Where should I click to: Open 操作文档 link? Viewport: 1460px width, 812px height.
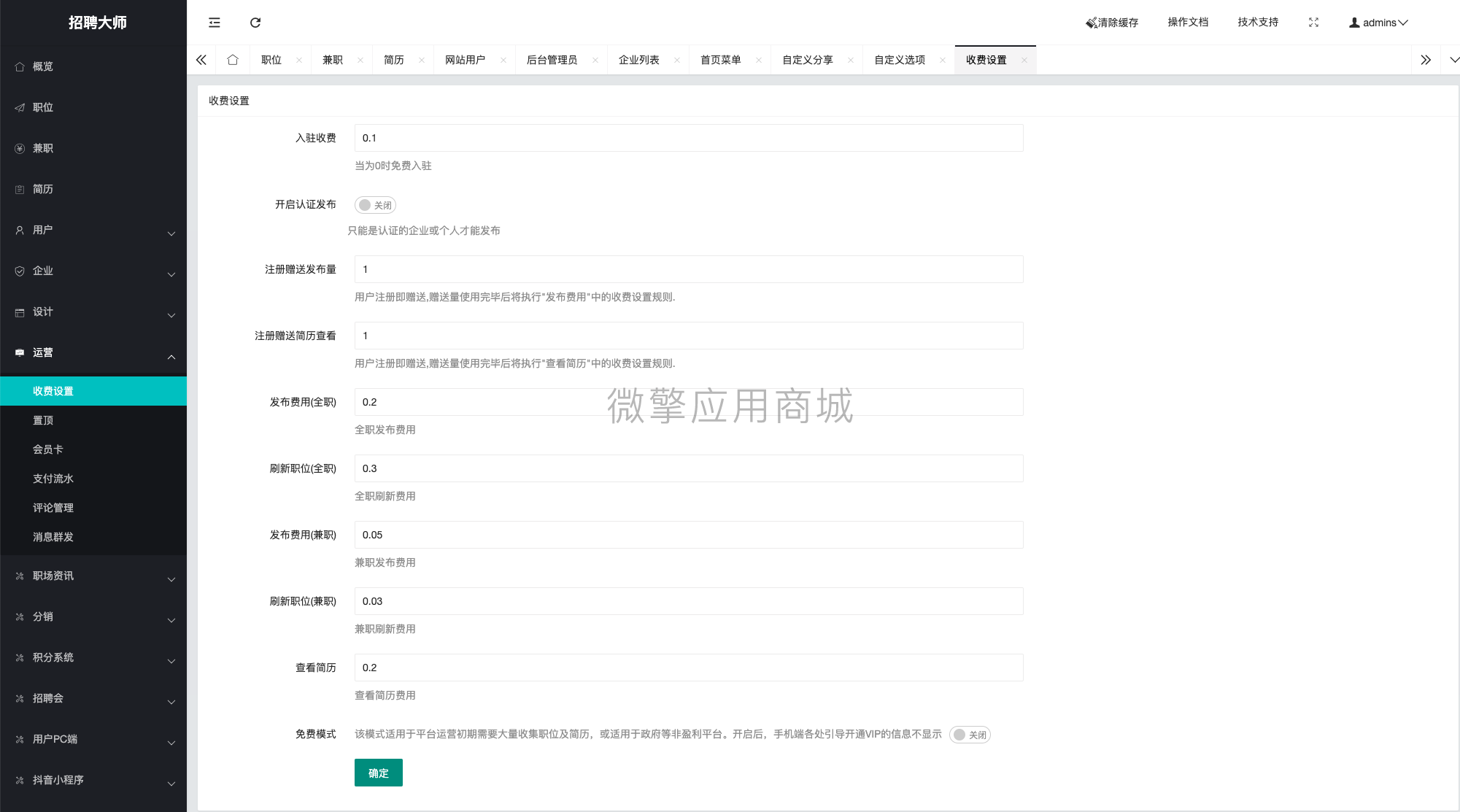(1188, 23)
